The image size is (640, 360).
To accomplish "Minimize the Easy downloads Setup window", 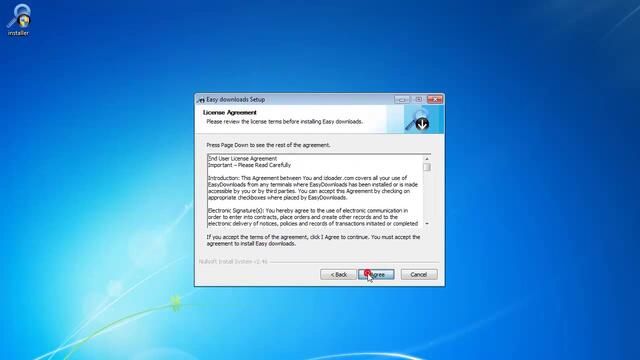I will pos(402,99).
